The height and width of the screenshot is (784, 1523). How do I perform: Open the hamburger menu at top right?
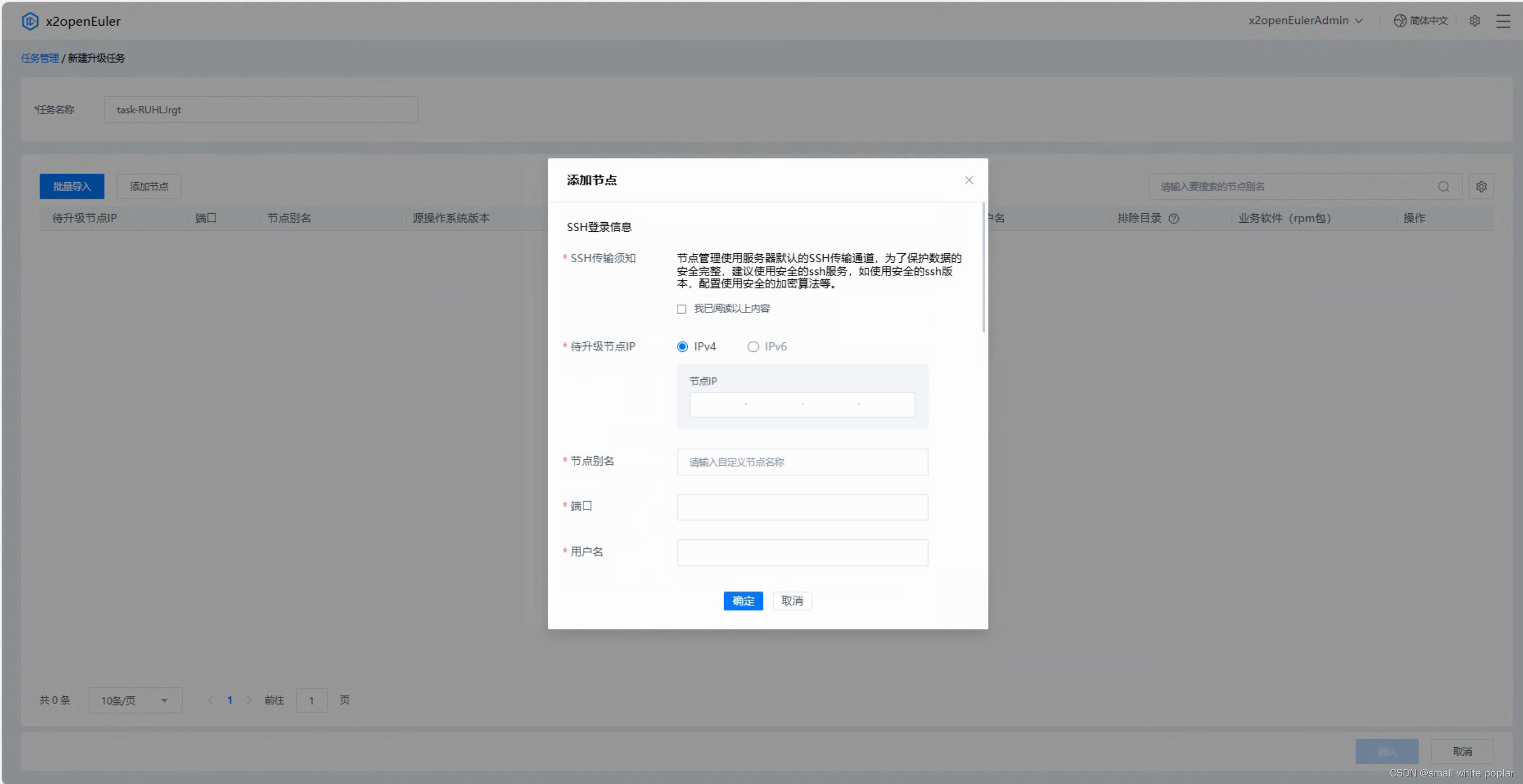(x=1503, y=21)
